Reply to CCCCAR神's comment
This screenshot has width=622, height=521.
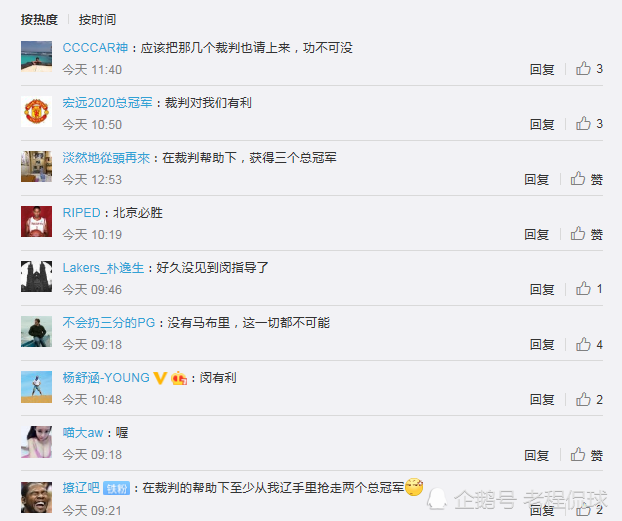click(542, 69)
